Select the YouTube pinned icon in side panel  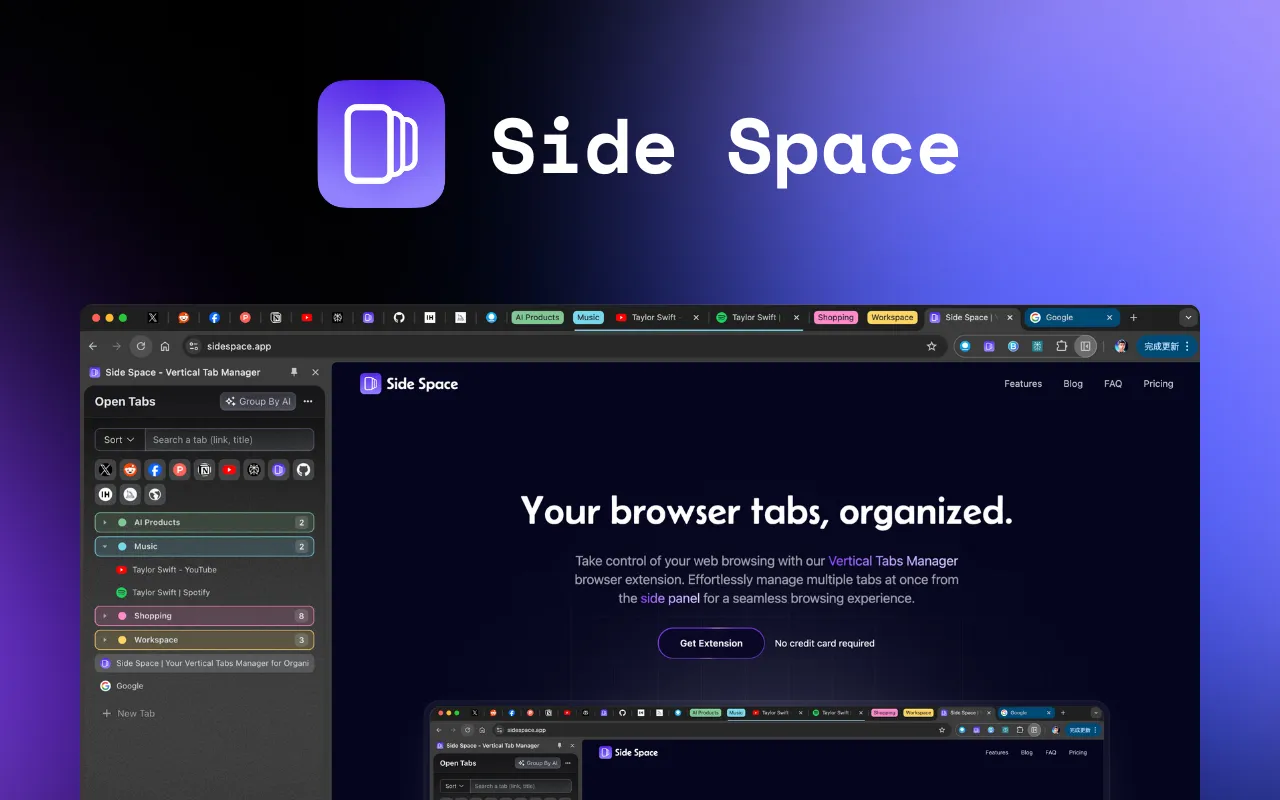(x=229, y=469)
